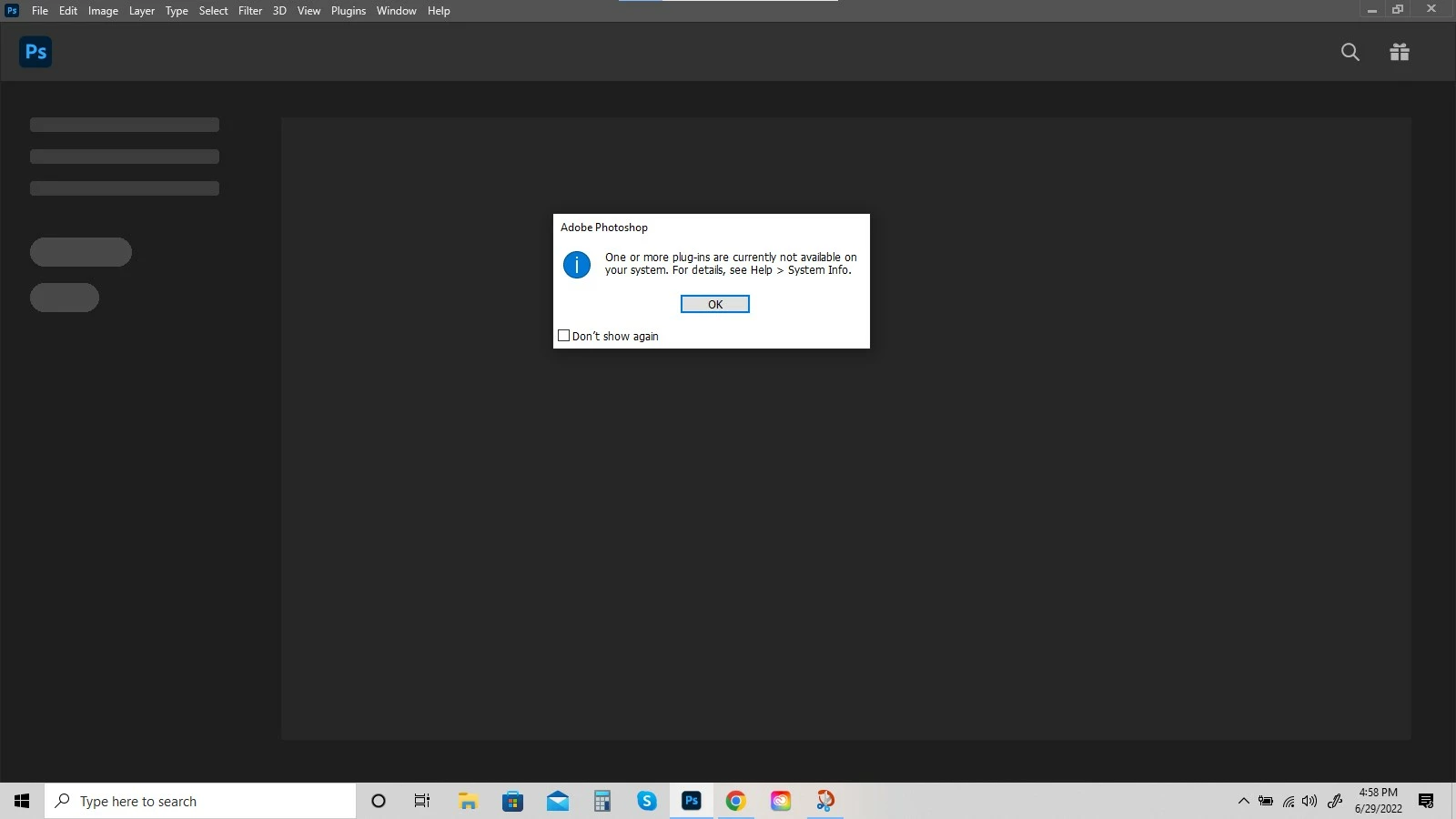Open the Filter menu
Viewport: 1456px width, 819px height.
coord(250,11)
